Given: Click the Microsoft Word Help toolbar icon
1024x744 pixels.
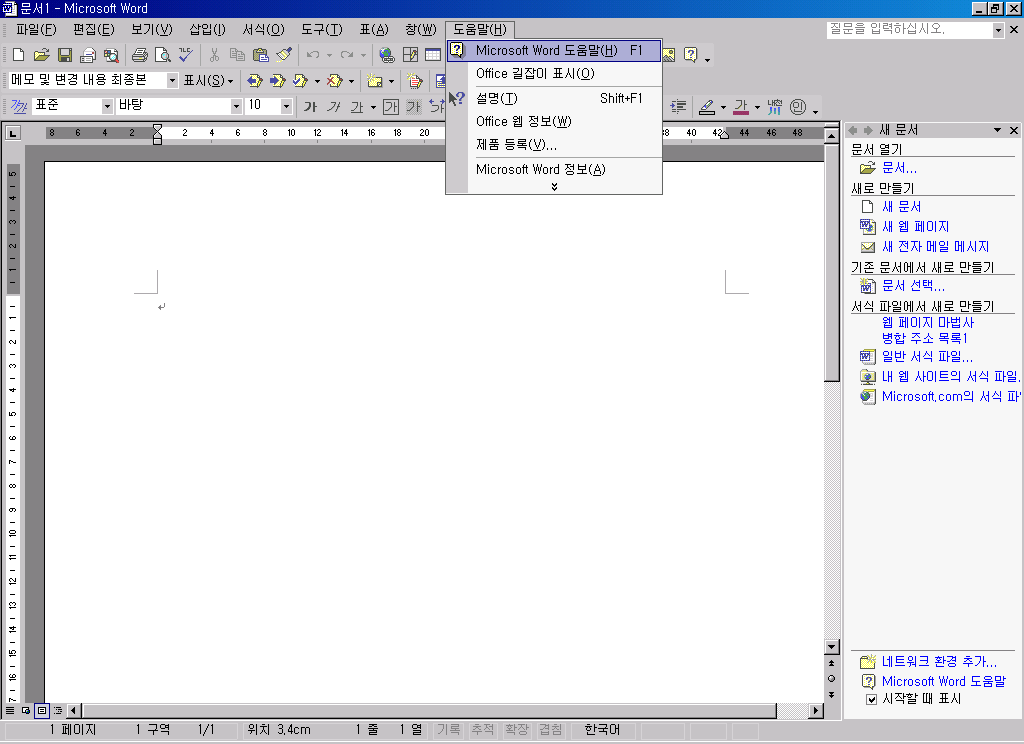Looking at the screenshot, I should click(x=690, y=55).
